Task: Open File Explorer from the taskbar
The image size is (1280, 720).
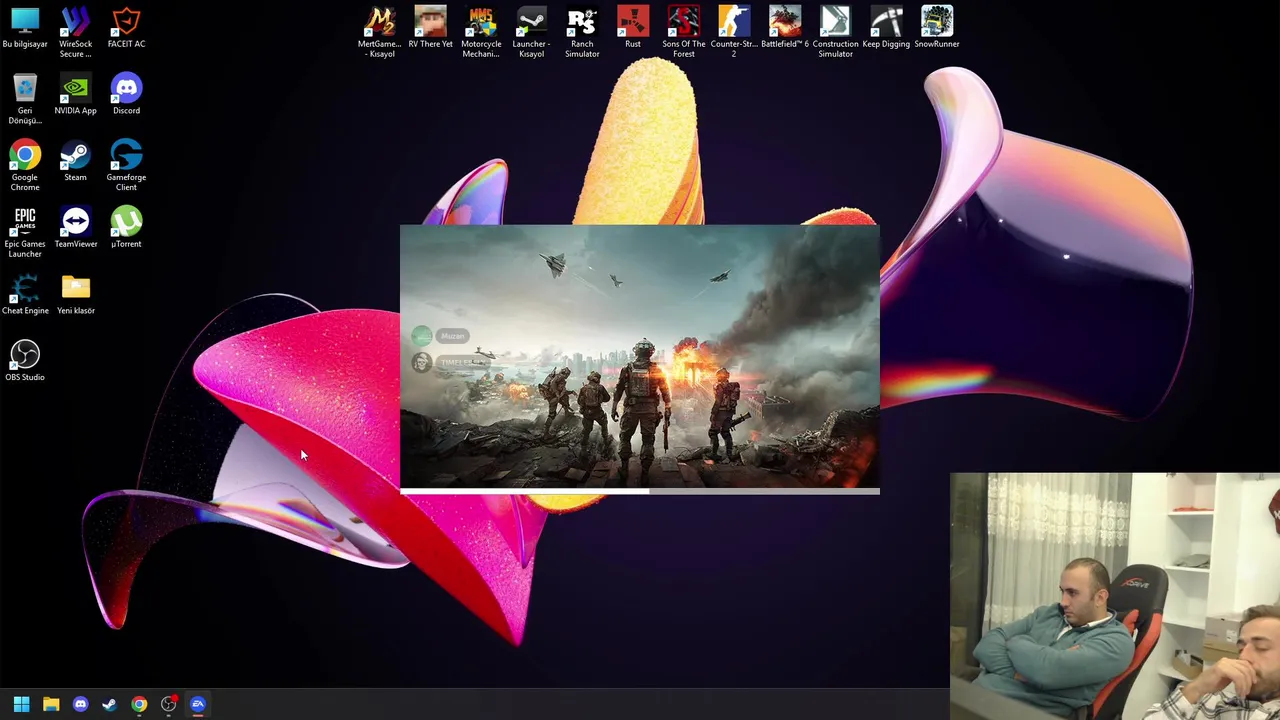Action: 51,704
